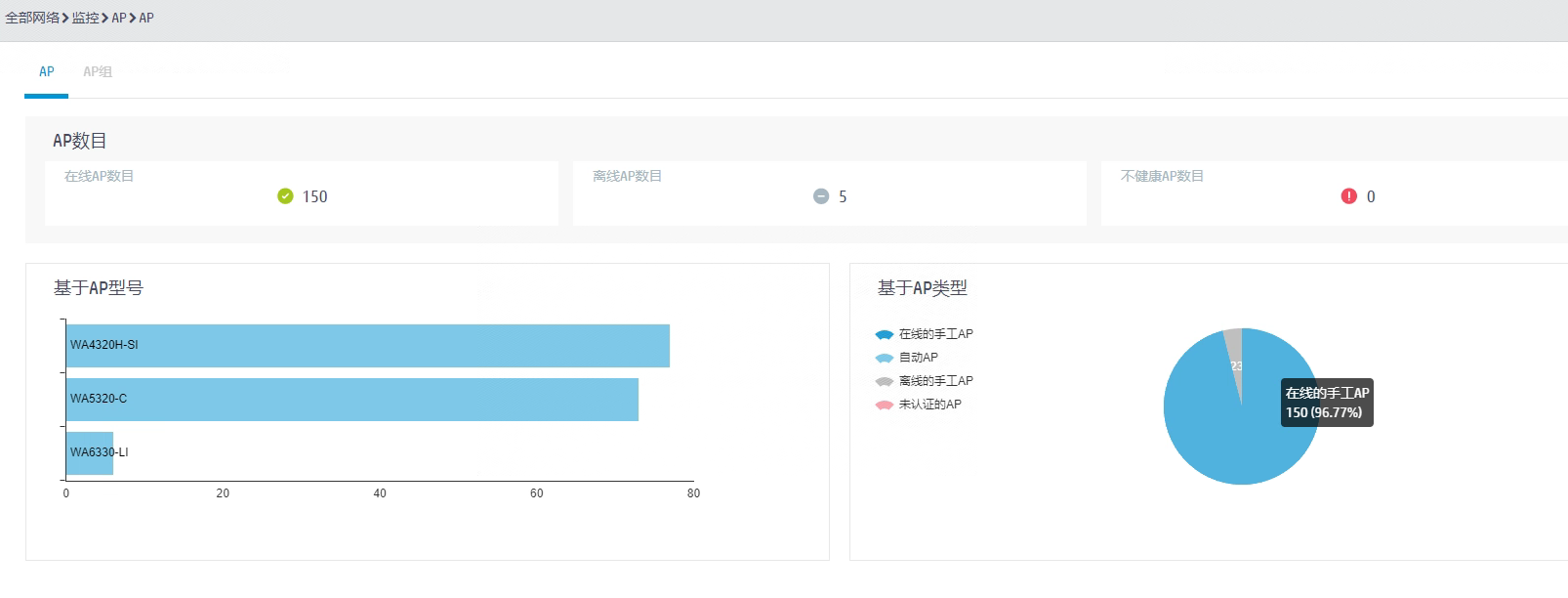Toggle 离线的手工AP legend marker
This screenshot has height=598, width=1568.
(x=885, y=381)
